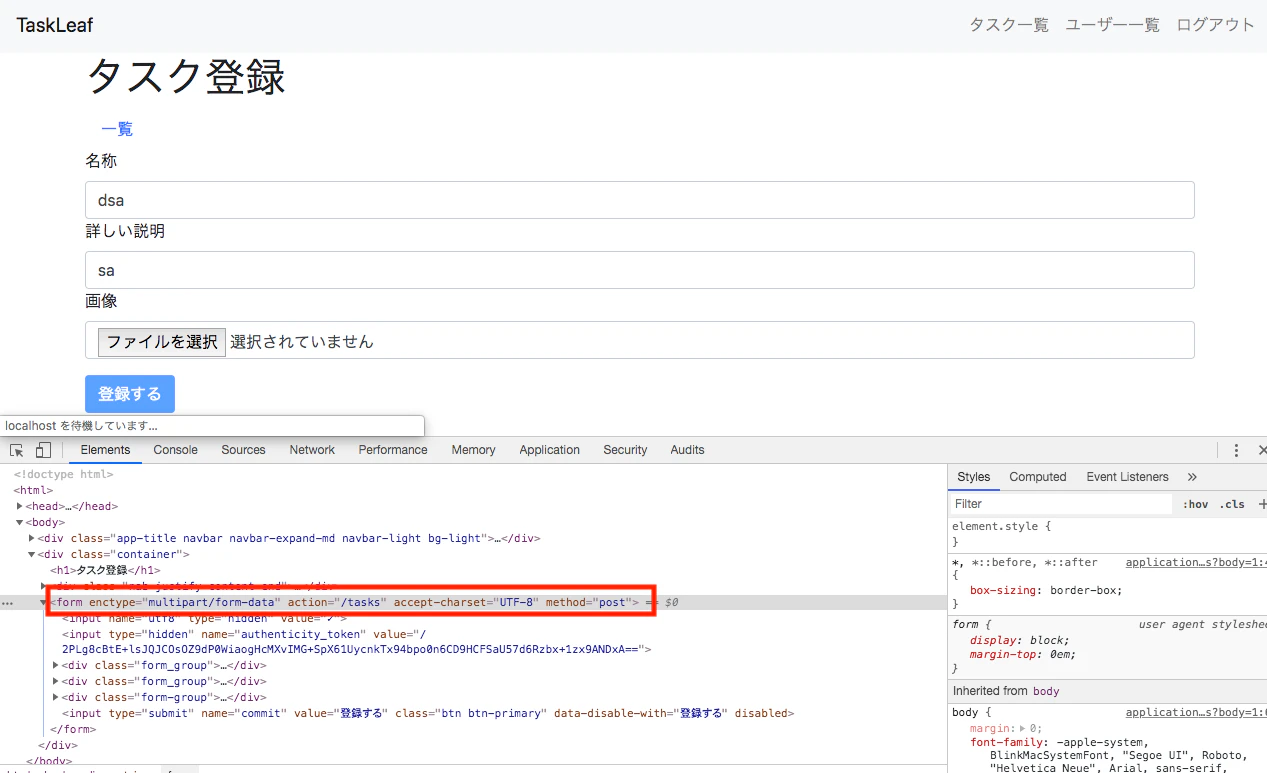Open the Console tab

(x=176, y=450)
